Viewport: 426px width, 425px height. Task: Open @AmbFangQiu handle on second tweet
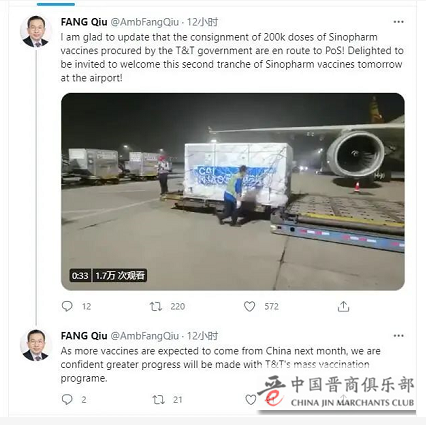pos(144,336)
